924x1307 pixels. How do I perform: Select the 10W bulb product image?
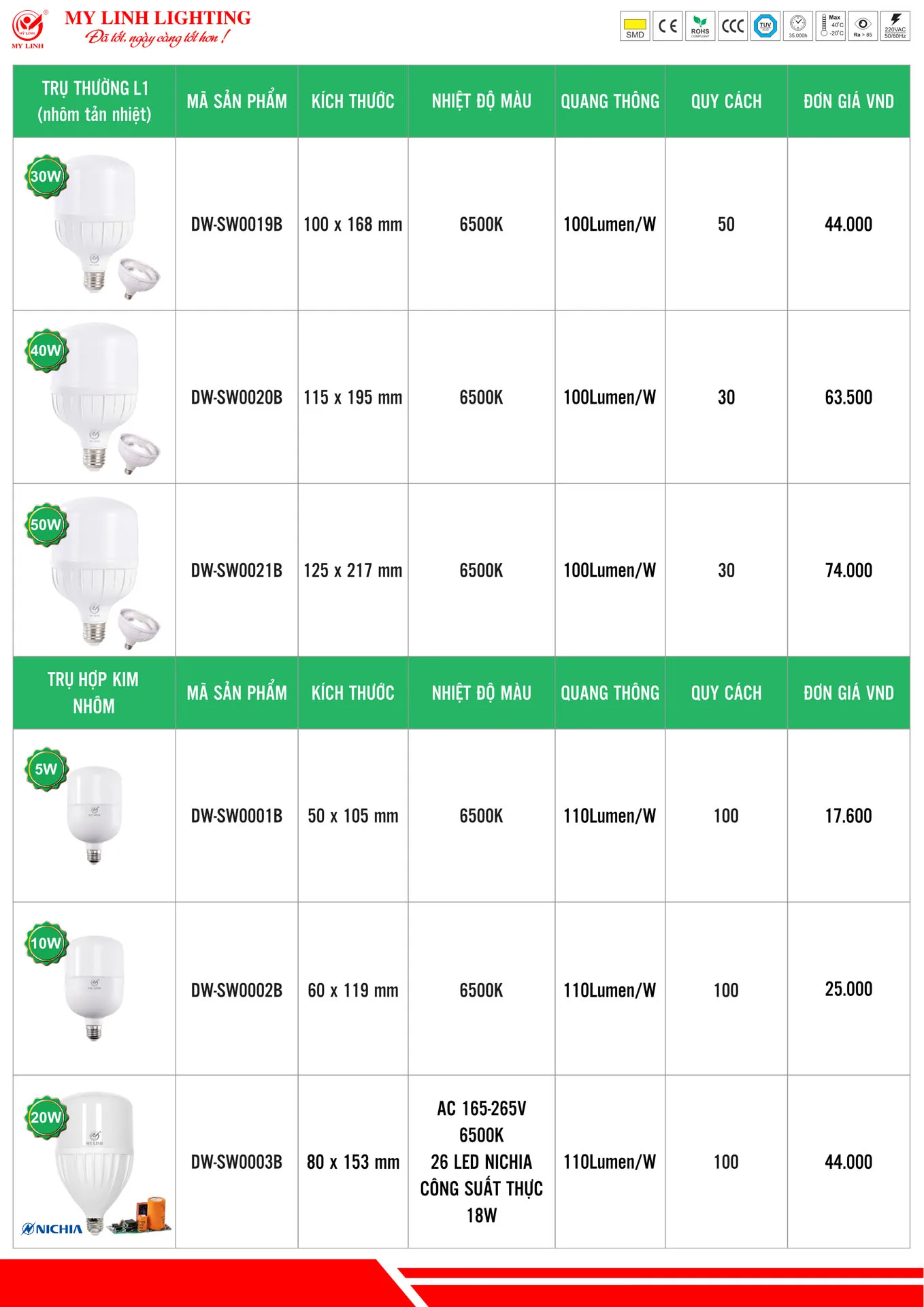pos(95,986)
